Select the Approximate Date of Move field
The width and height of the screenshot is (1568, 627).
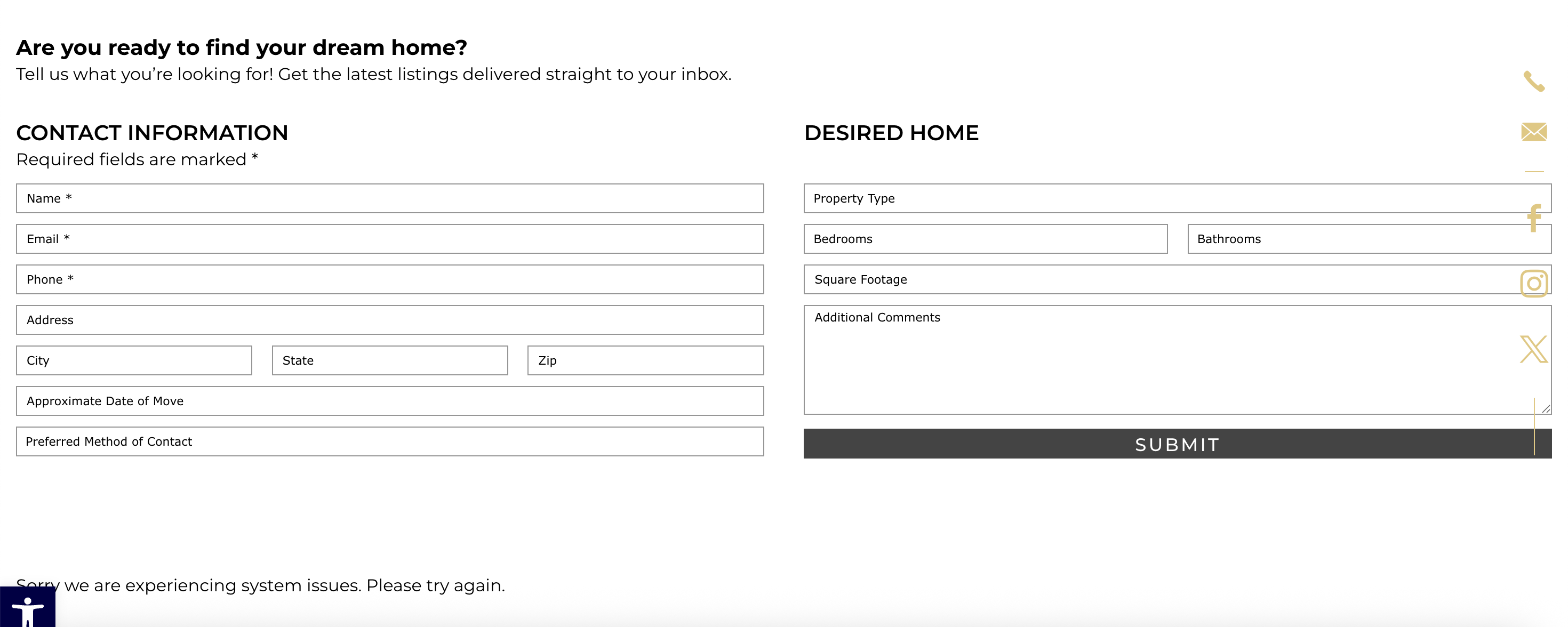click(389, 401)
